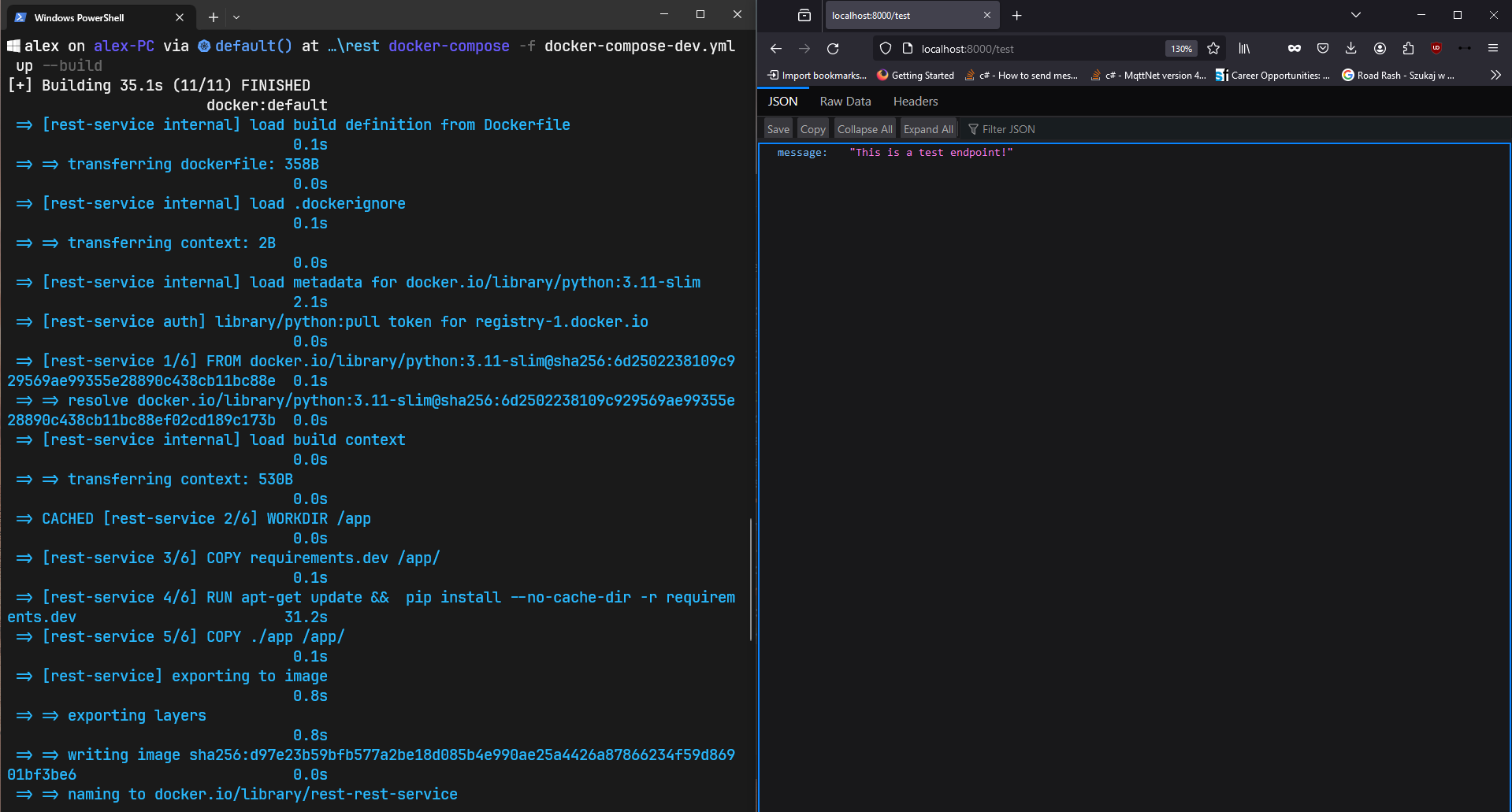Reload the localhost:8000/test page
Screen dimensions: 1512x812
tap(833, 49)
